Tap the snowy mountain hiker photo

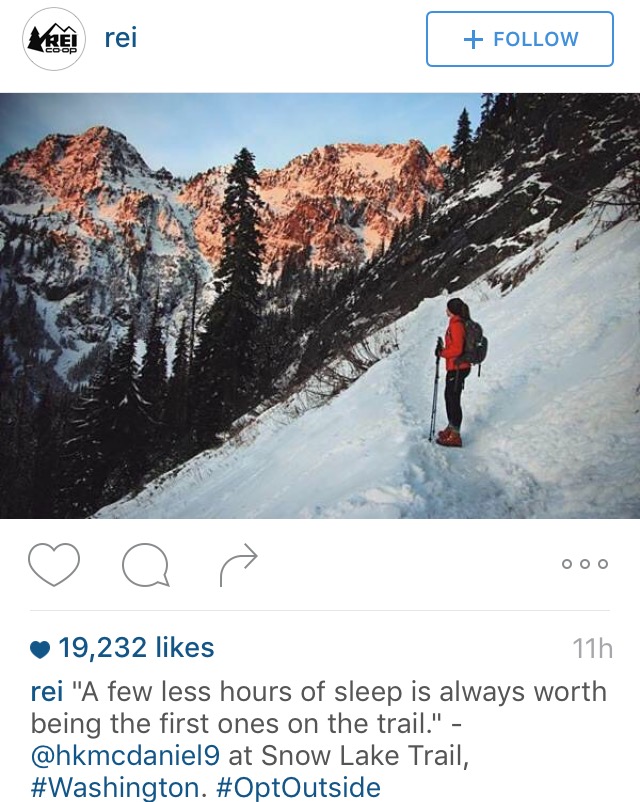[320, 305]
